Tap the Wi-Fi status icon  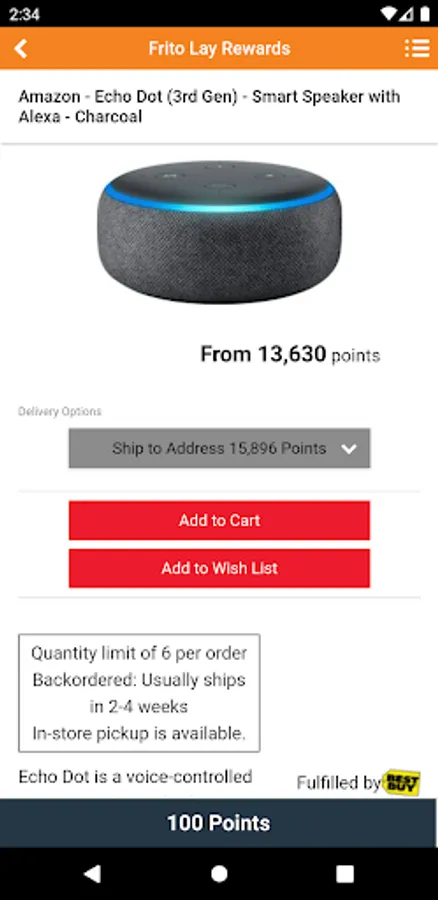pyautogui.click(x=390, y=14)
